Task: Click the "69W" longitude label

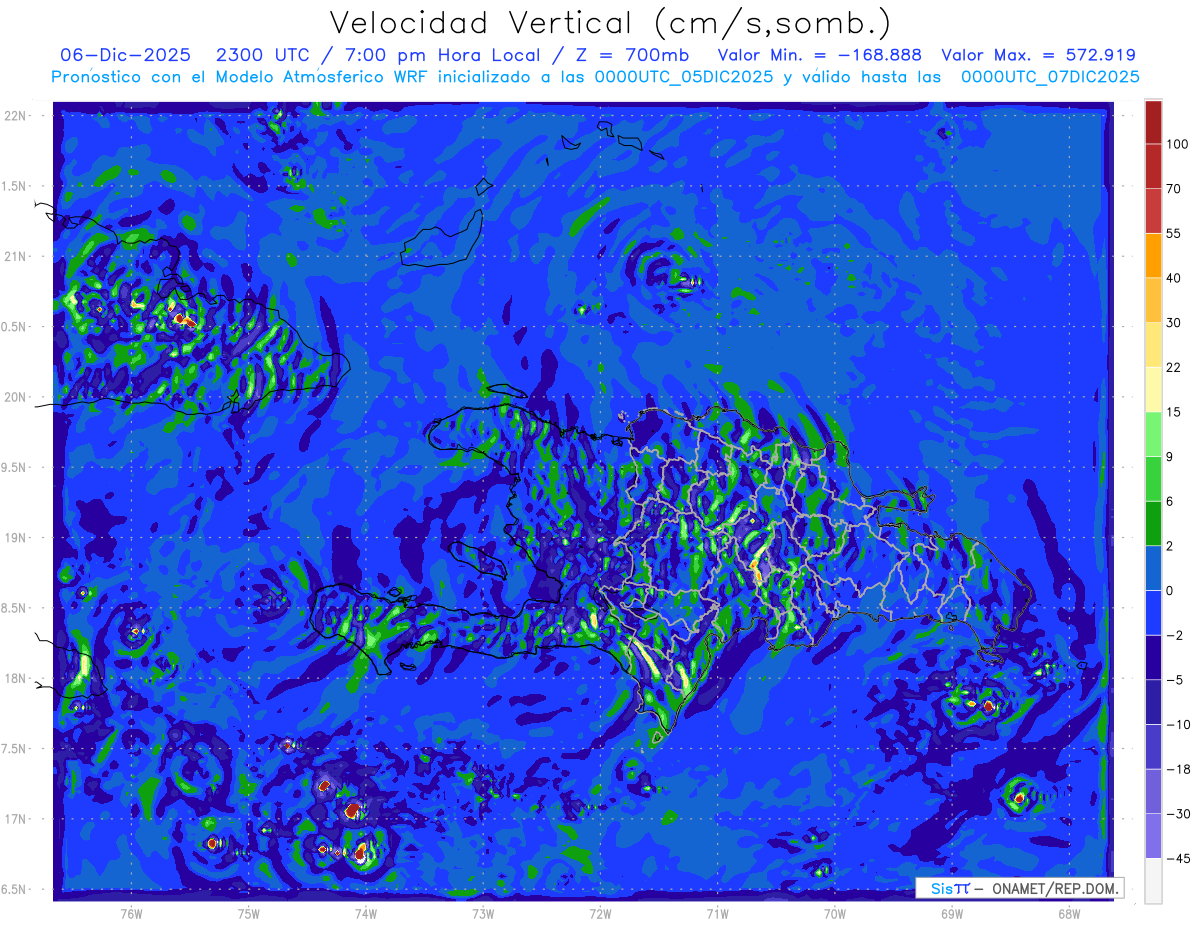Action: click(x=952, y=914)
